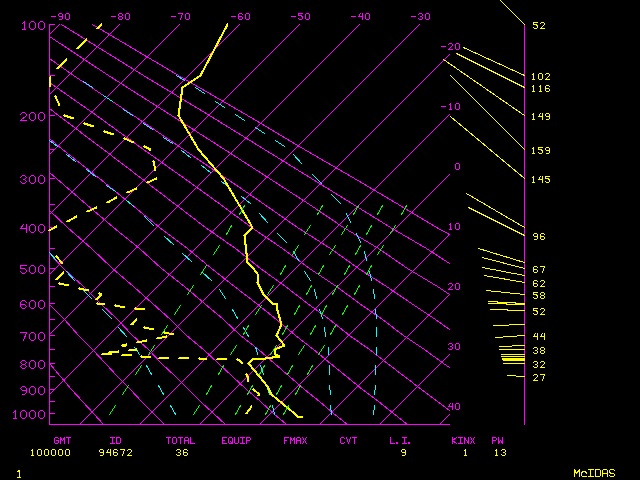This screenshot has height=480, width=640.
Task: Select the -50 temperature axis label
Action: (300, 17)
